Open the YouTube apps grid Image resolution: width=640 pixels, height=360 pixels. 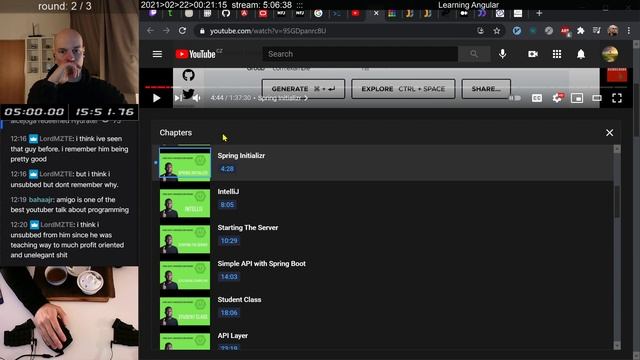click(x=557, y=54)
